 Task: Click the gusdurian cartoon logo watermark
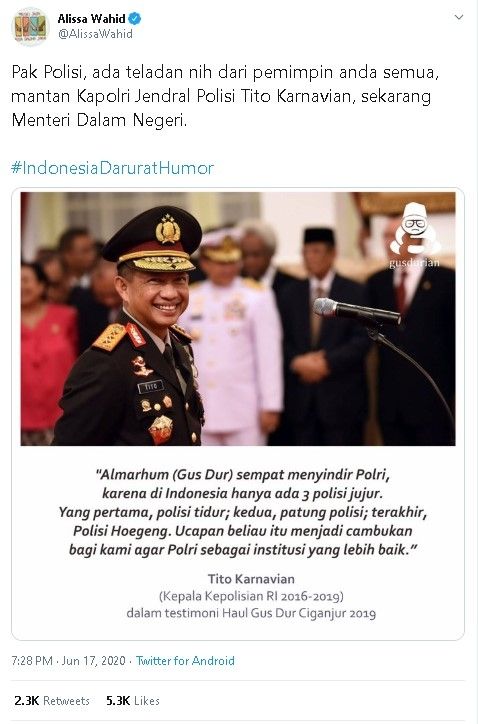(414, 235)
